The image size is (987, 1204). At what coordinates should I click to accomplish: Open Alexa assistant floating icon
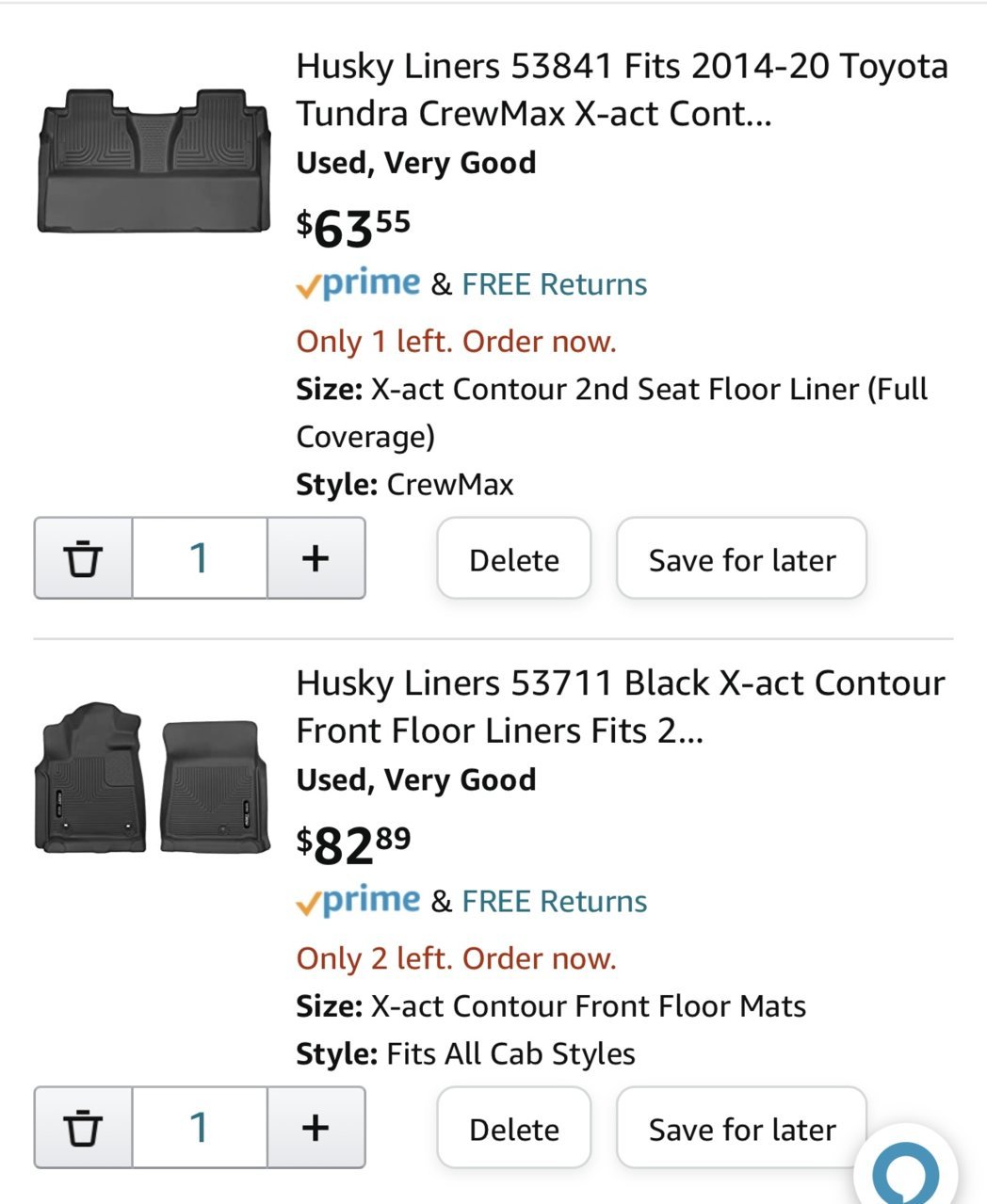pos(905,1167)
